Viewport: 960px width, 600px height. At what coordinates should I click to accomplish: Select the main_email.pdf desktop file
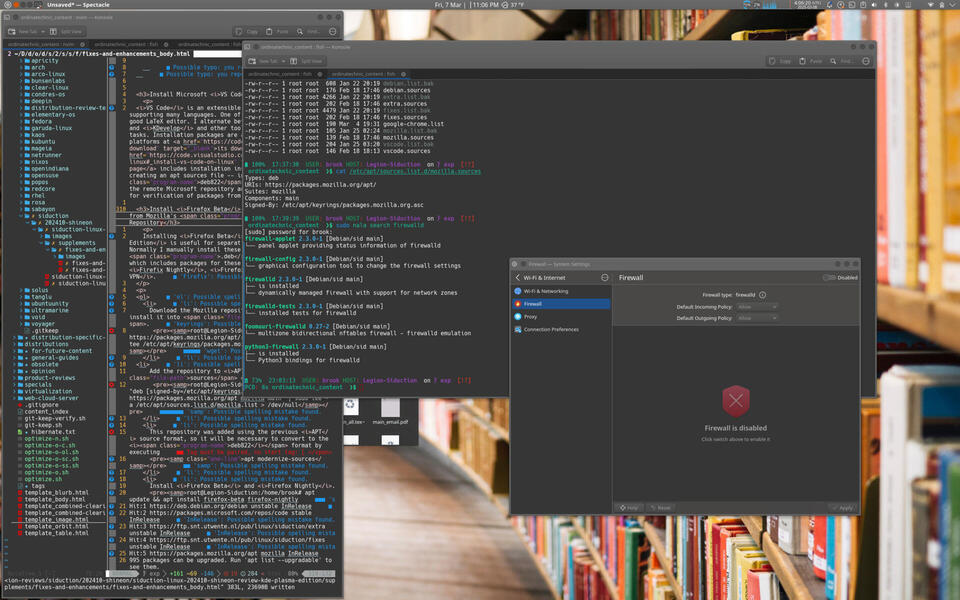(x=390, y=411)
